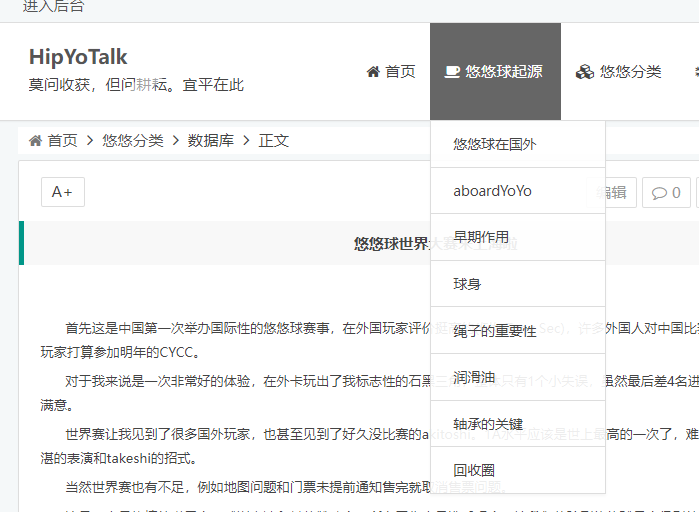Screen dimensions: 699x512
Task: Click the home icon in navigation bar
Action: [373, 72]
